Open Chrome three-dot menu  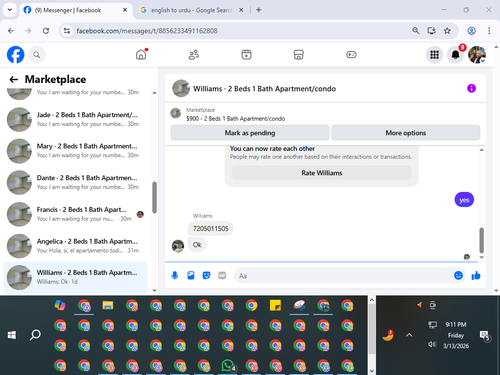[x=489, y=31]
